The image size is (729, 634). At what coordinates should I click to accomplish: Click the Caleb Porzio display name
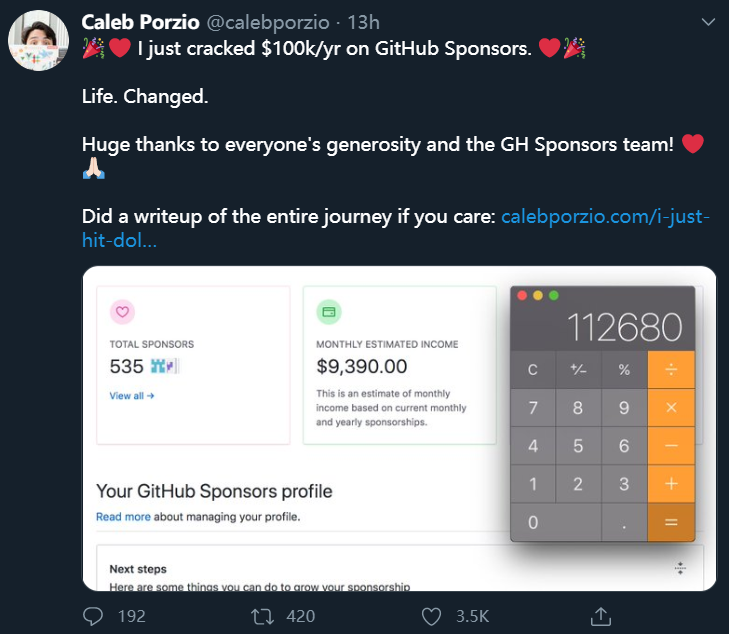click(x=140, y=21)
